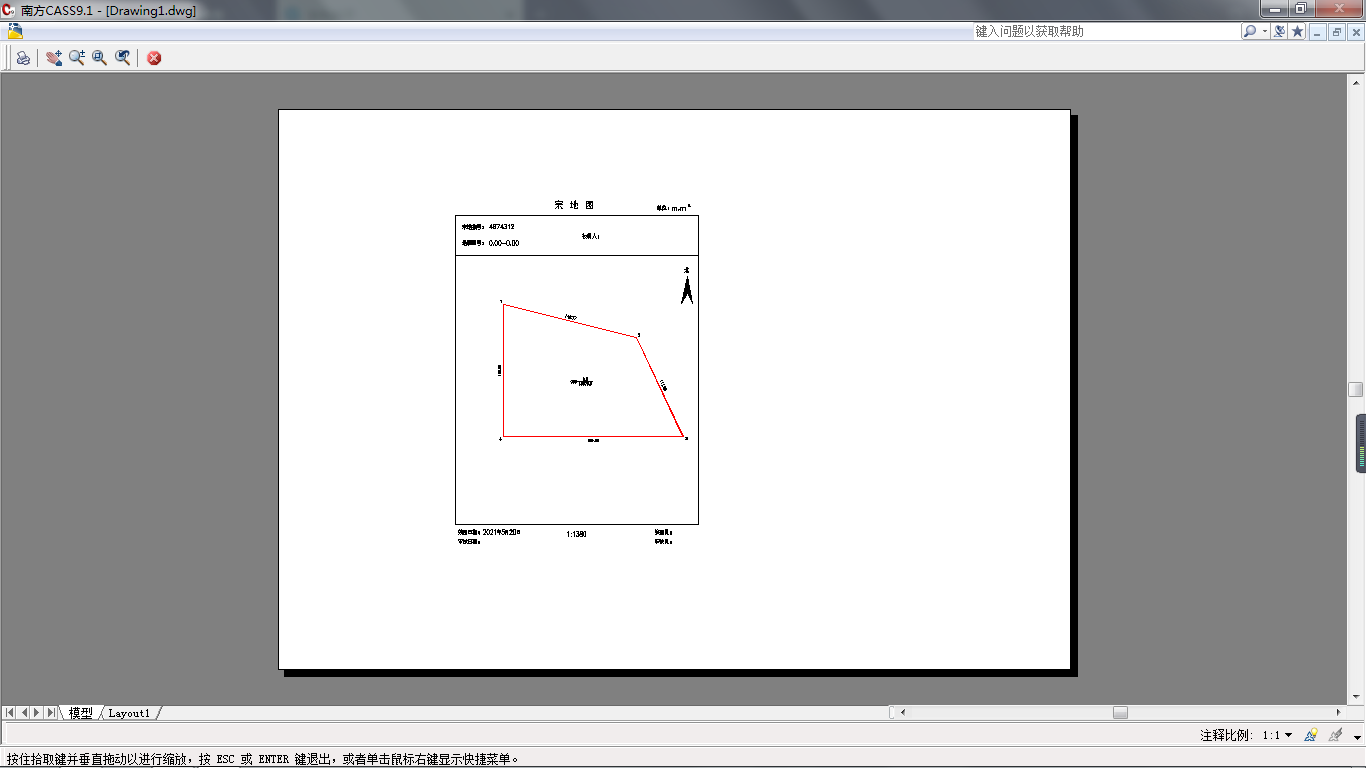
Task: Click the vertical scrollbar up arrow
Action: pyautogui.click(x=1355, y=81)
